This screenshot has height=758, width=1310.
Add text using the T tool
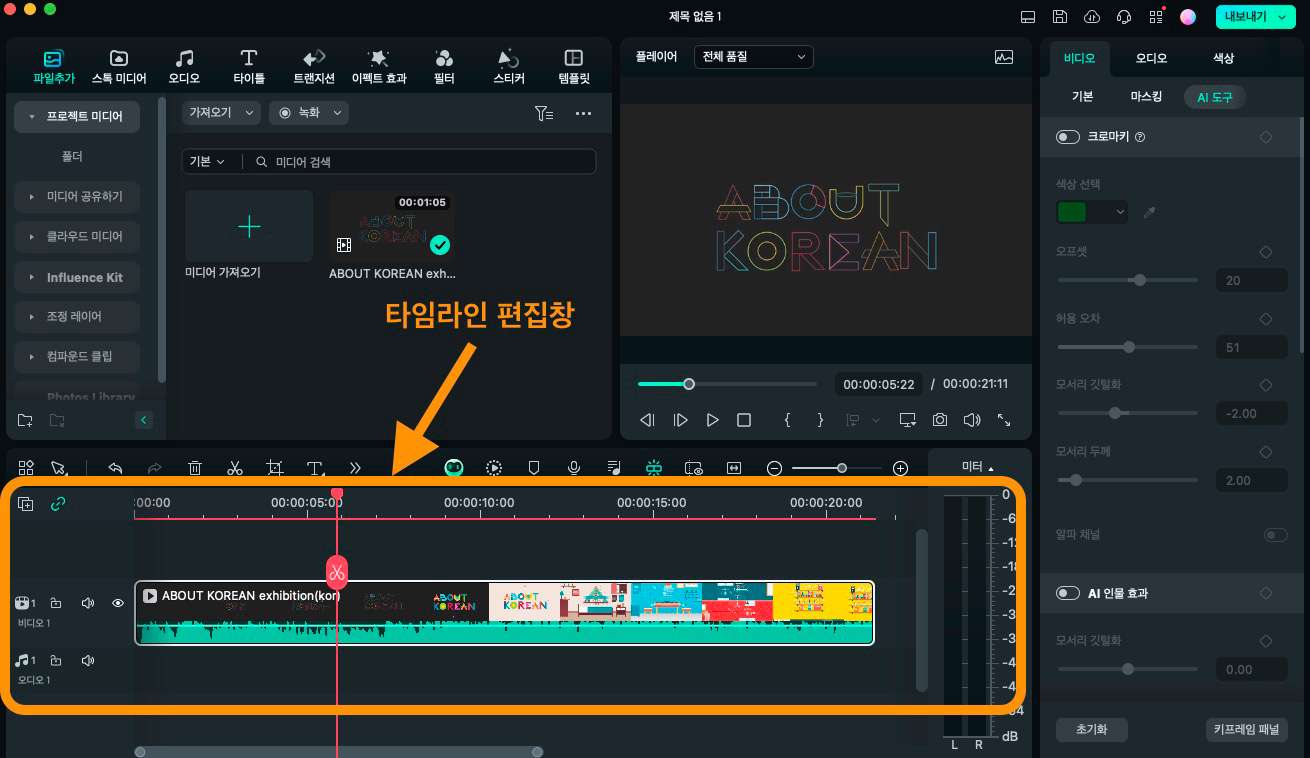[316, 467]
